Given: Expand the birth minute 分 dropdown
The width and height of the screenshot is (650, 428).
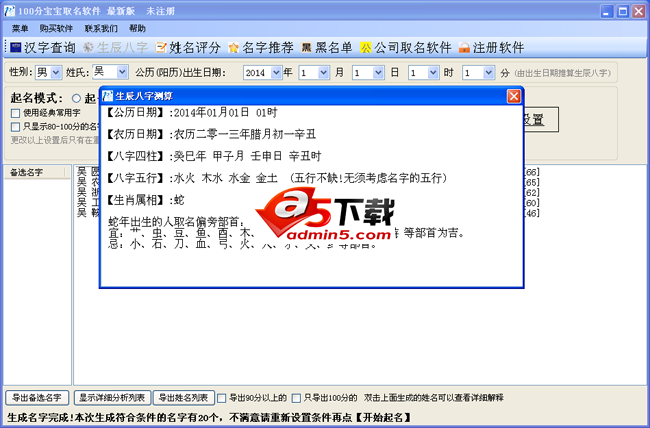Looking at the screenshot, I should [488, 73].
